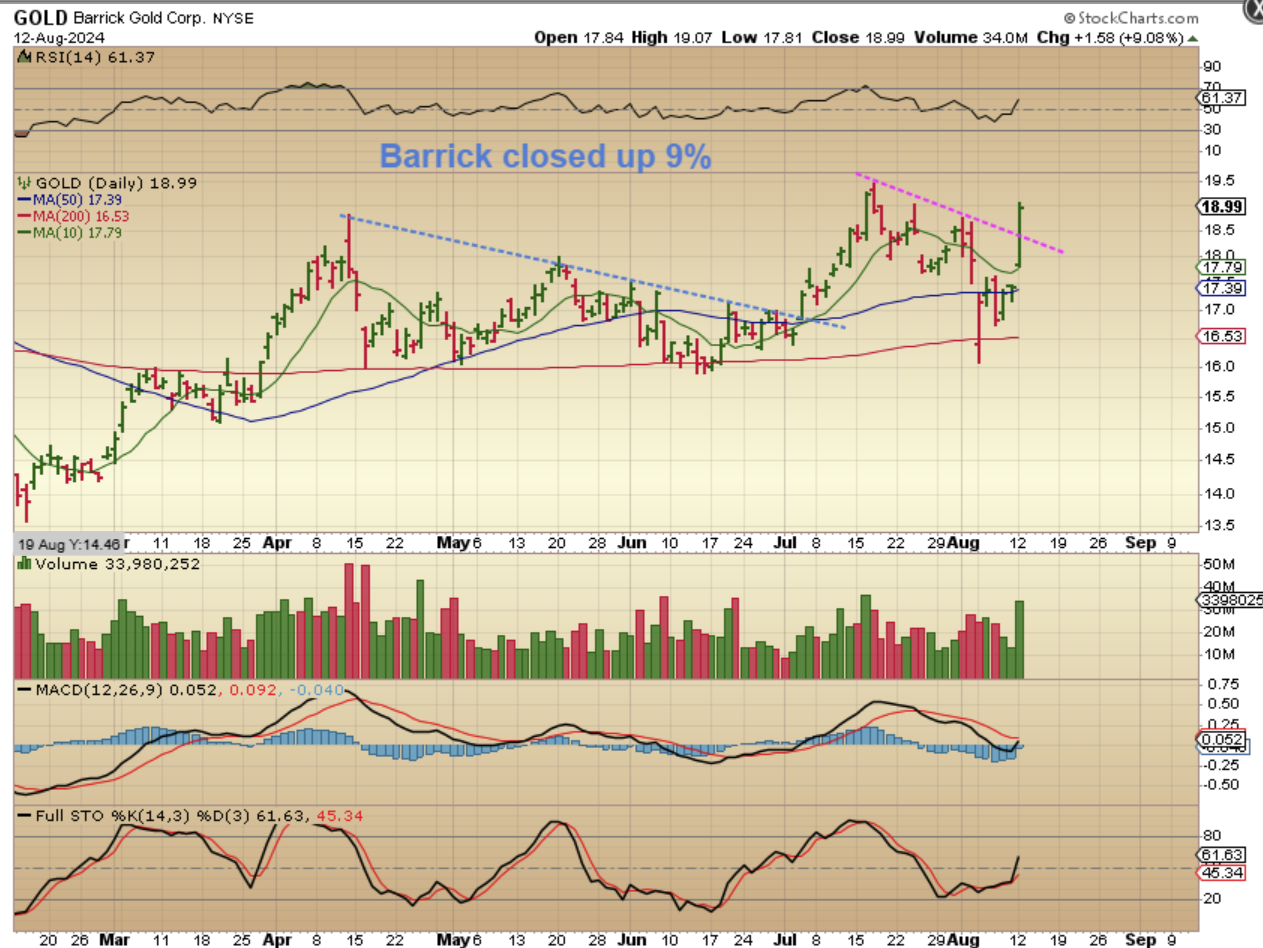Click the 50M volume axis label

point(1219,565)
